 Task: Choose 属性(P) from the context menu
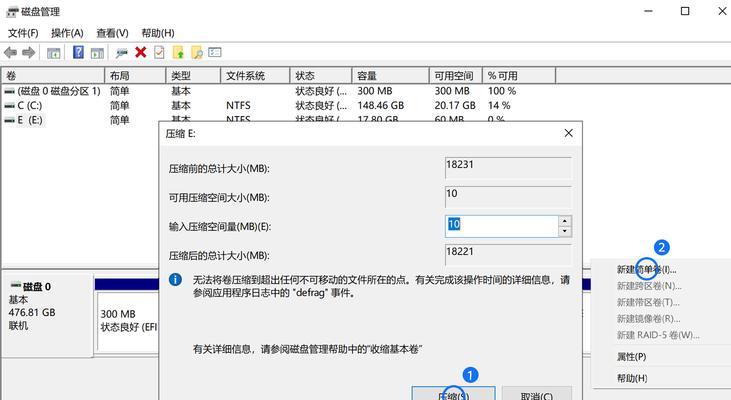(x=632, y=357)
